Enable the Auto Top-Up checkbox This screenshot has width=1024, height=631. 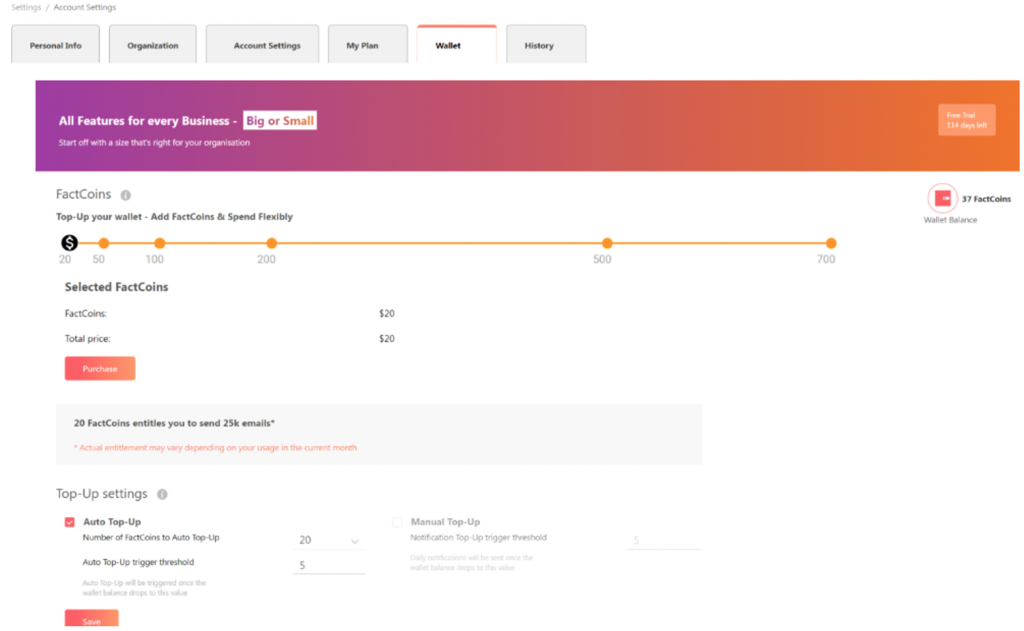pos(70,522)
